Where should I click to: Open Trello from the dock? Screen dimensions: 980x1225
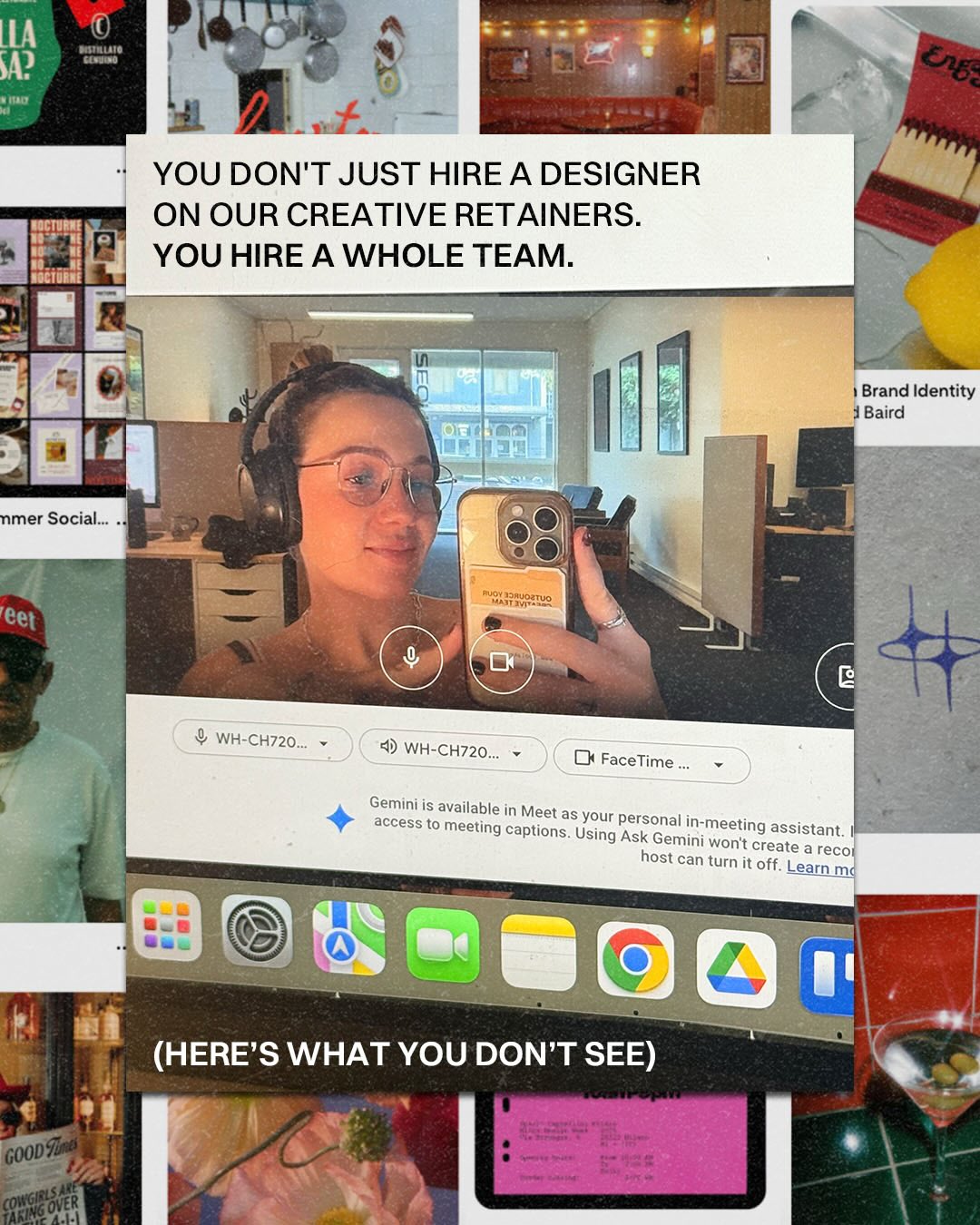[x=827, y=976]
